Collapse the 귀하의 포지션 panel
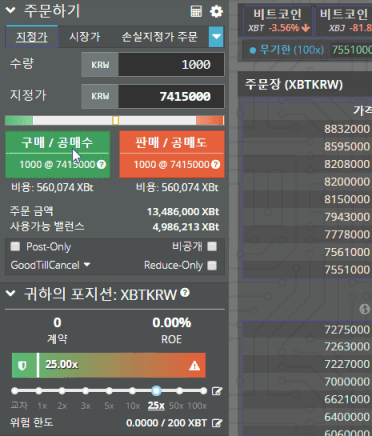The width and height of the screenshot is (372, 436). click(x=11, y=293)
